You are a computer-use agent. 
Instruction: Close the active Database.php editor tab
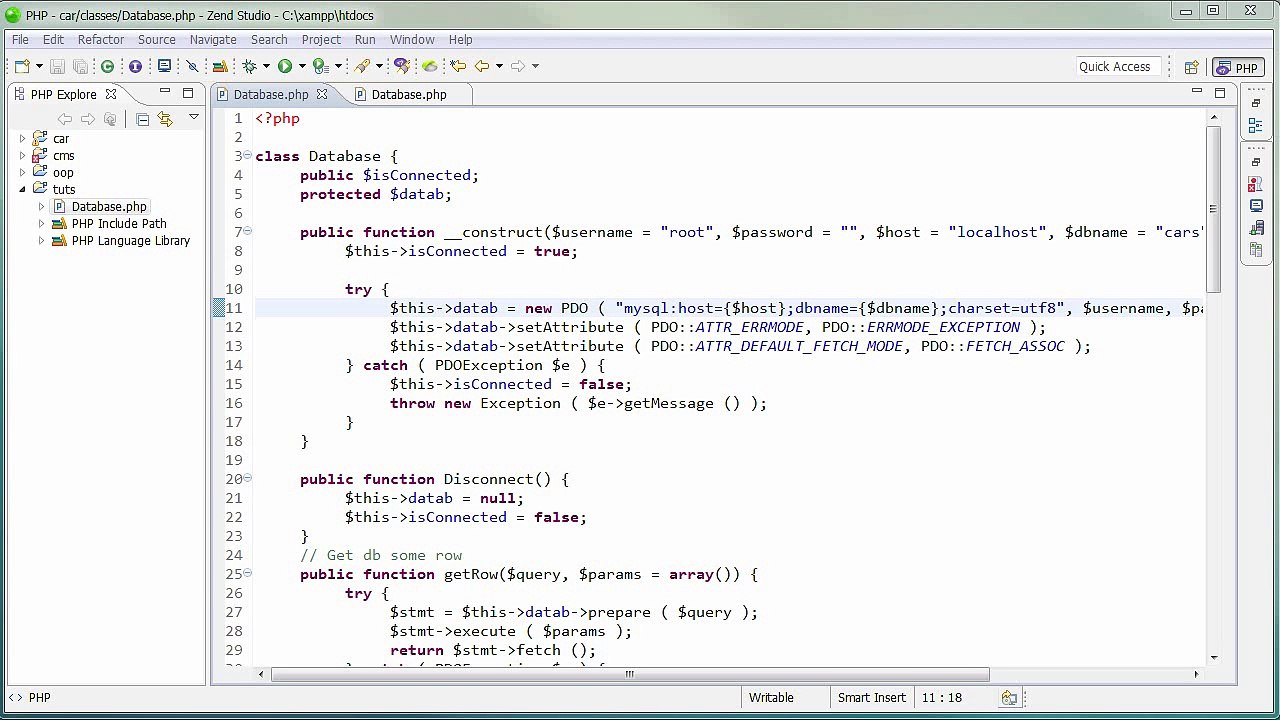pos(322,94)
